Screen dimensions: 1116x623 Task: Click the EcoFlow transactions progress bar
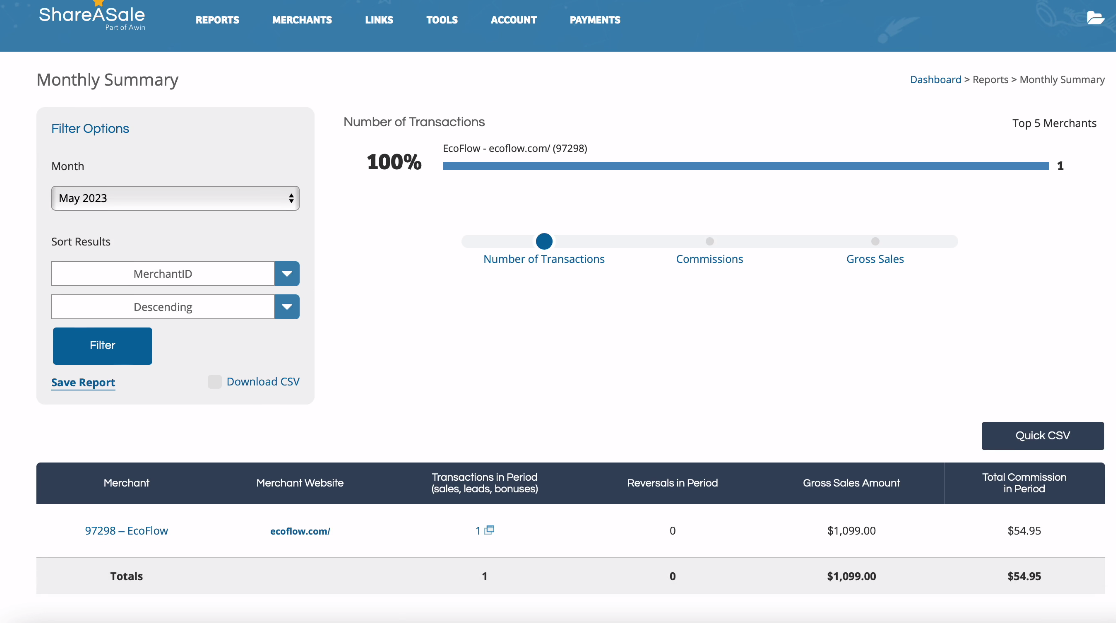tap(745, 166)
